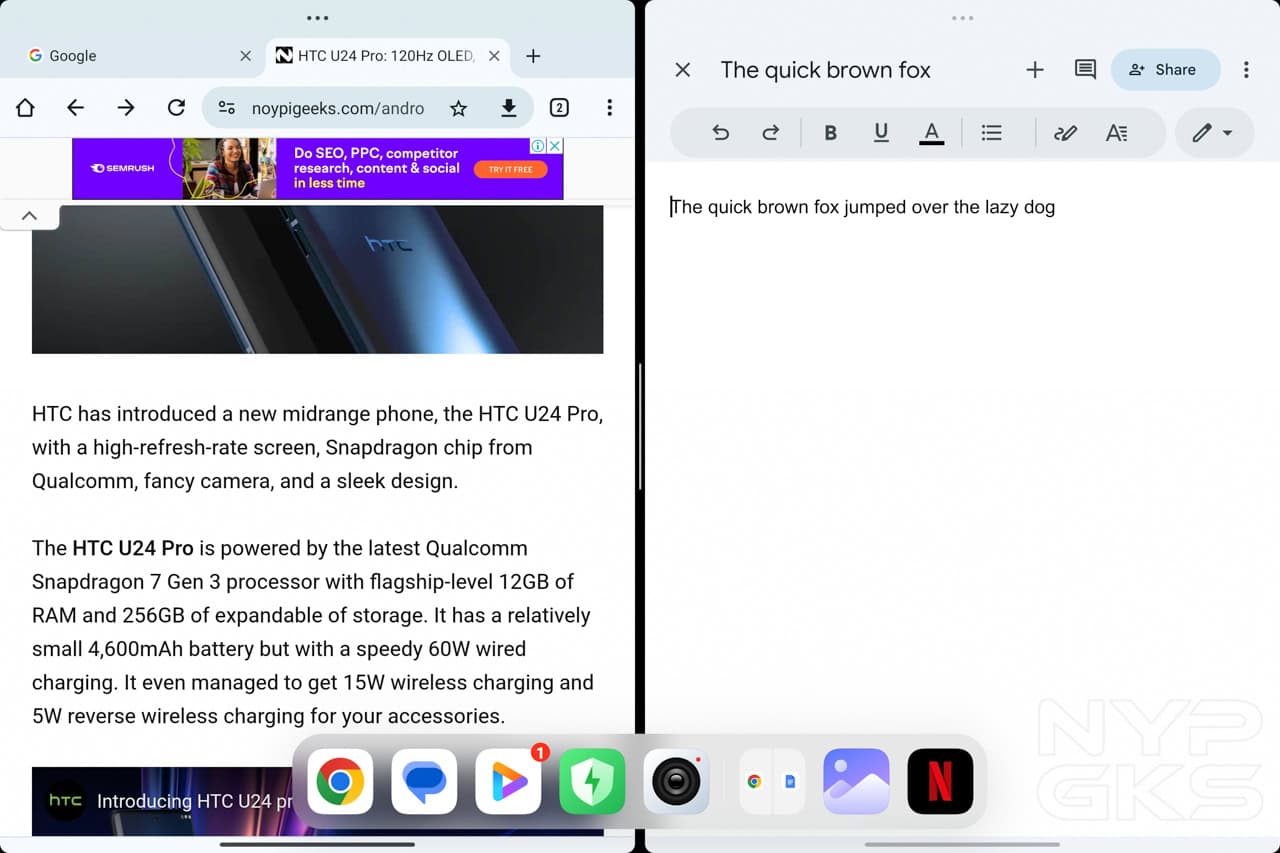Open the Camera app in the dock
Viewport: 1280px width, 853px height.
[676, 781]
